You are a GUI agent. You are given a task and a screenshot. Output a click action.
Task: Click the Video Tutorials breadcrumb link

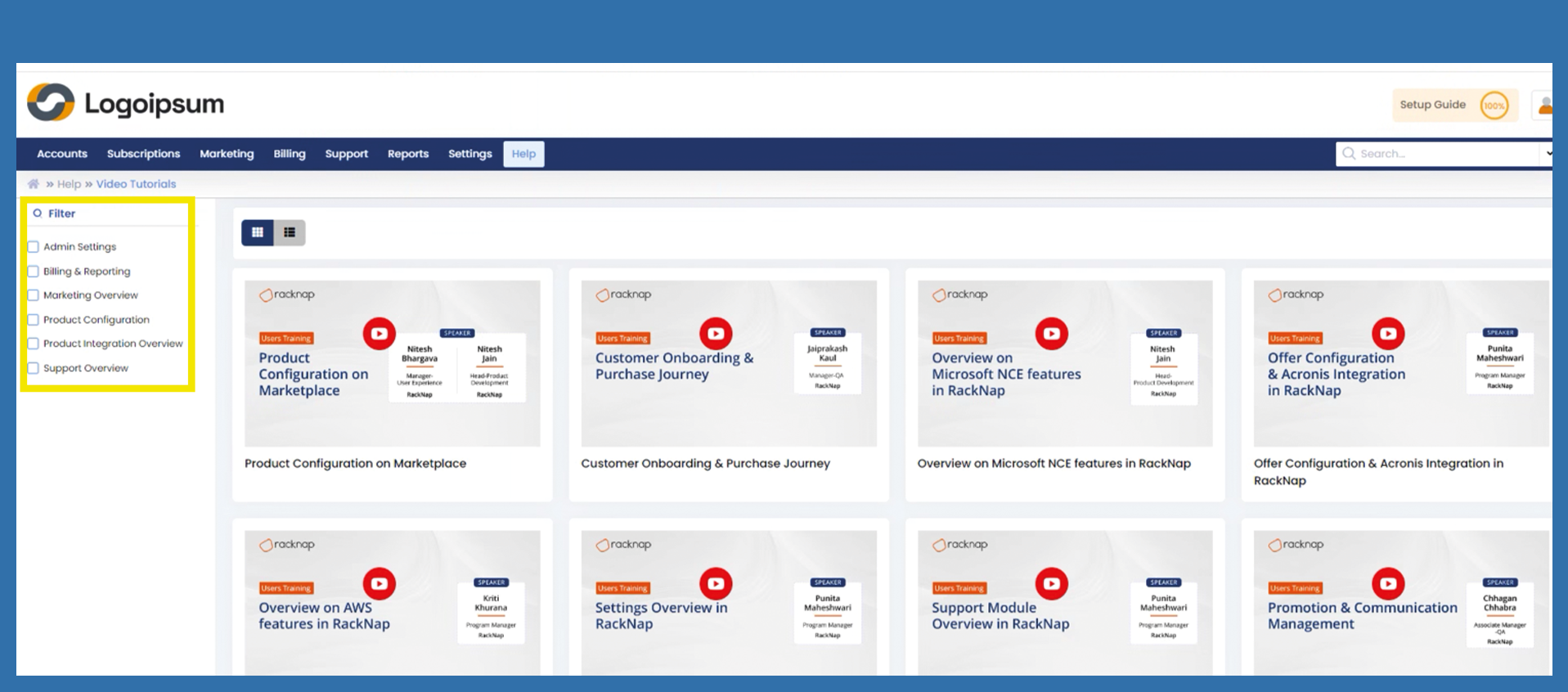(136, 184)
